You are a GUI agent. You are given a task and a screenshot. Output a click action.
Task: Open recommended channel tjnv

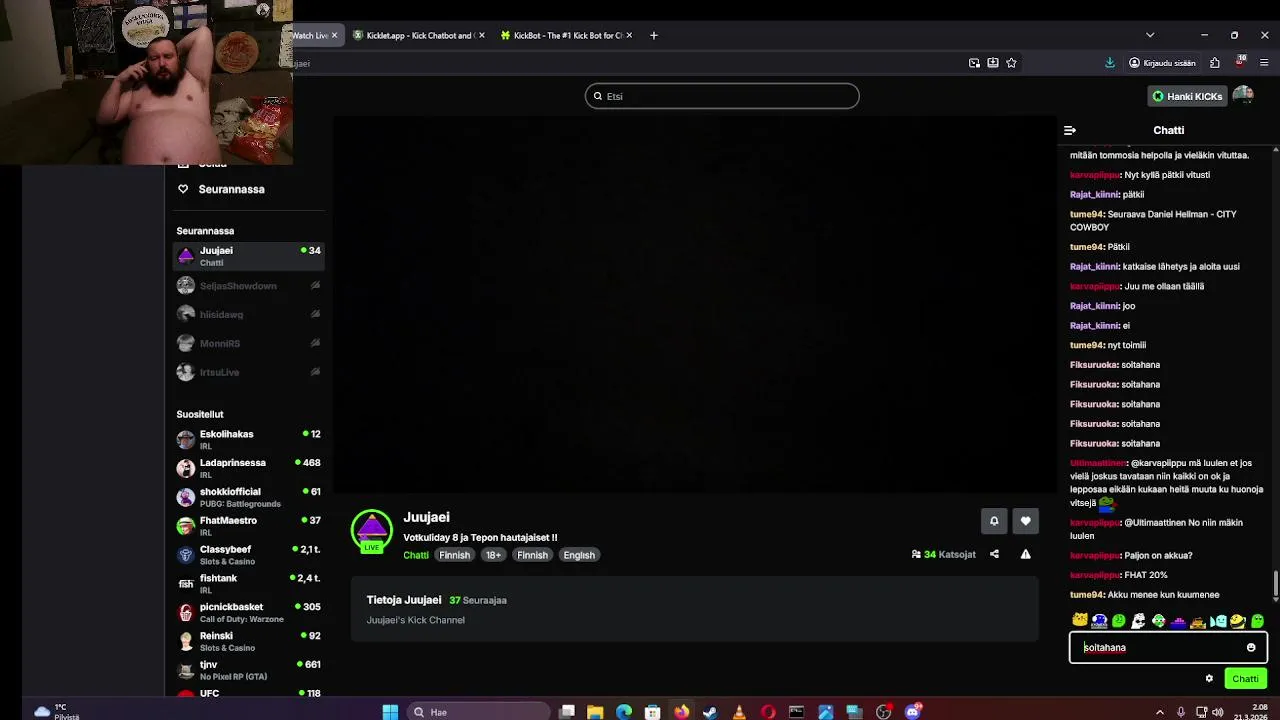point(248,670)
